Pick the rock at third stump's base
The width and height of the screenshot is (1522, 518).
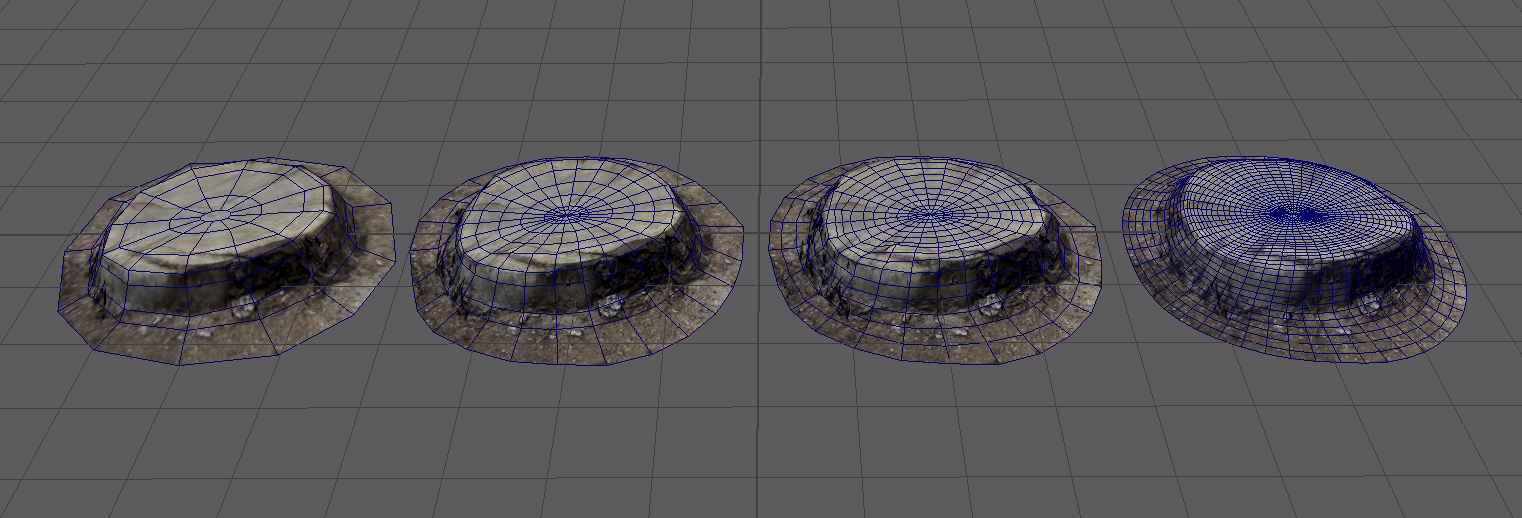click(x=992, y=303)
